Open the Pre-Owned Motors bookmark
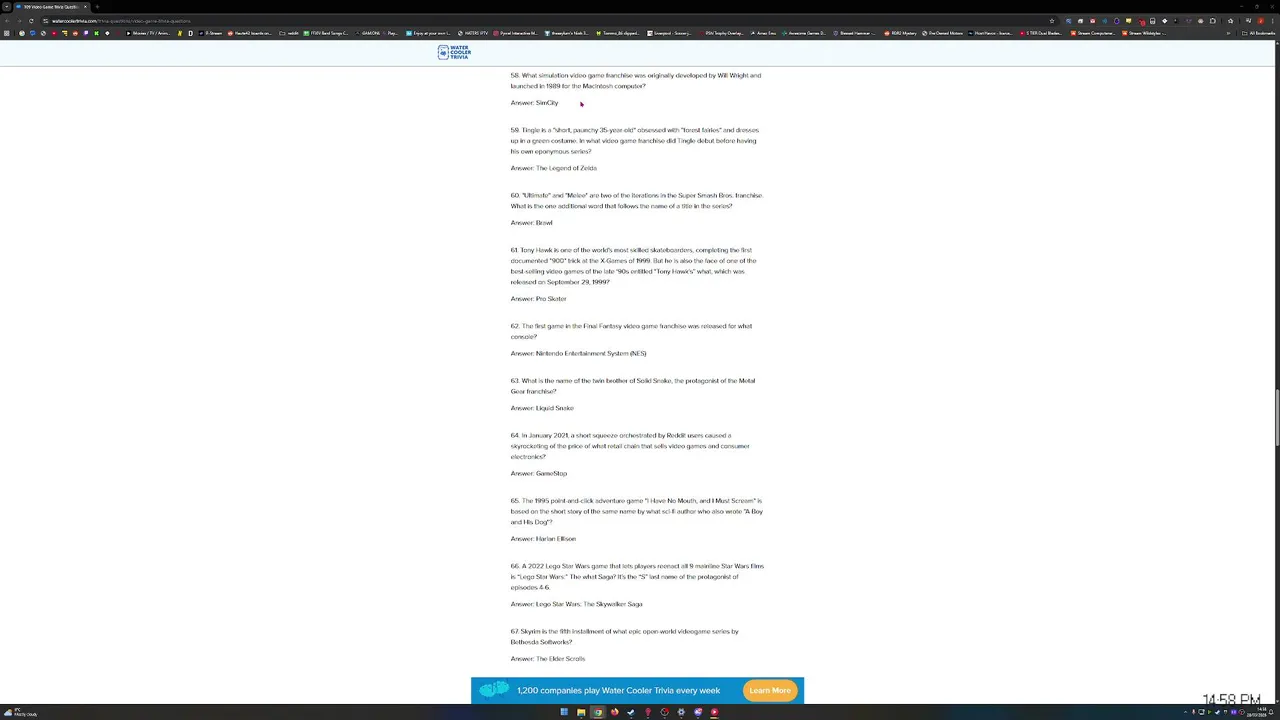1280x720 pixels. 943,33
